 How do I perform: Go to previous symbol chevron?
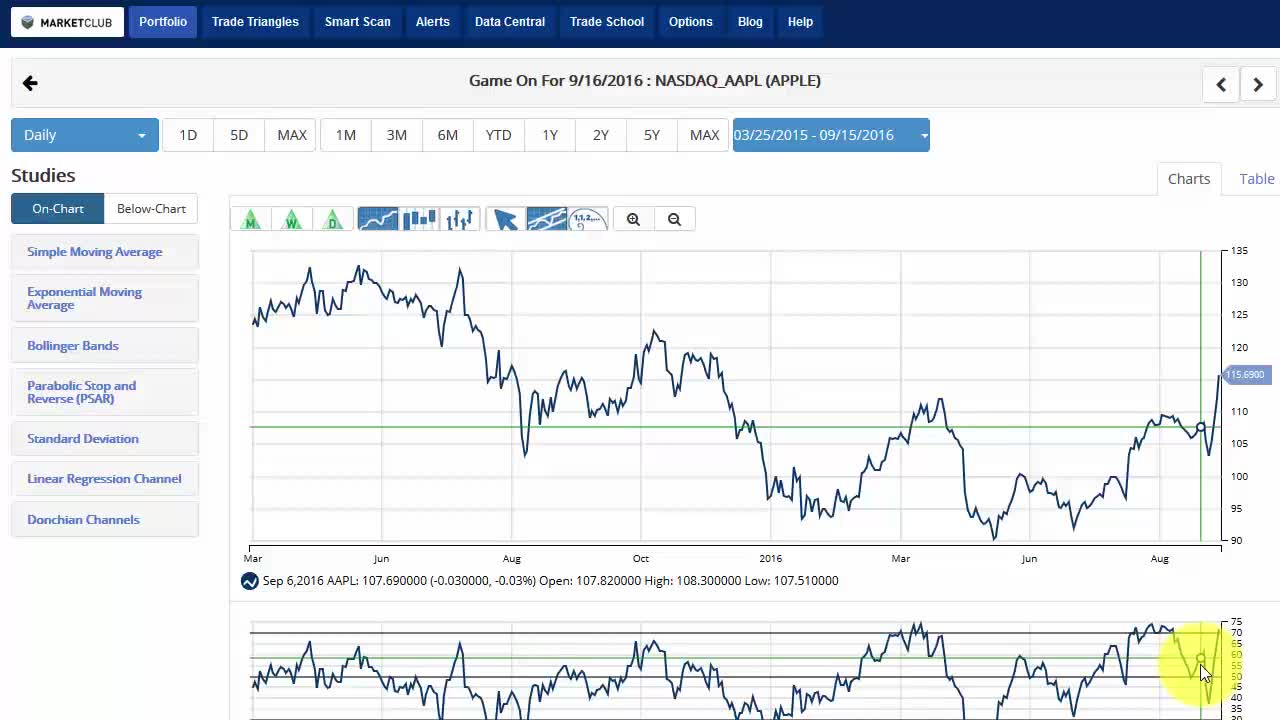pyautogui.click(x=1221, y=85)
